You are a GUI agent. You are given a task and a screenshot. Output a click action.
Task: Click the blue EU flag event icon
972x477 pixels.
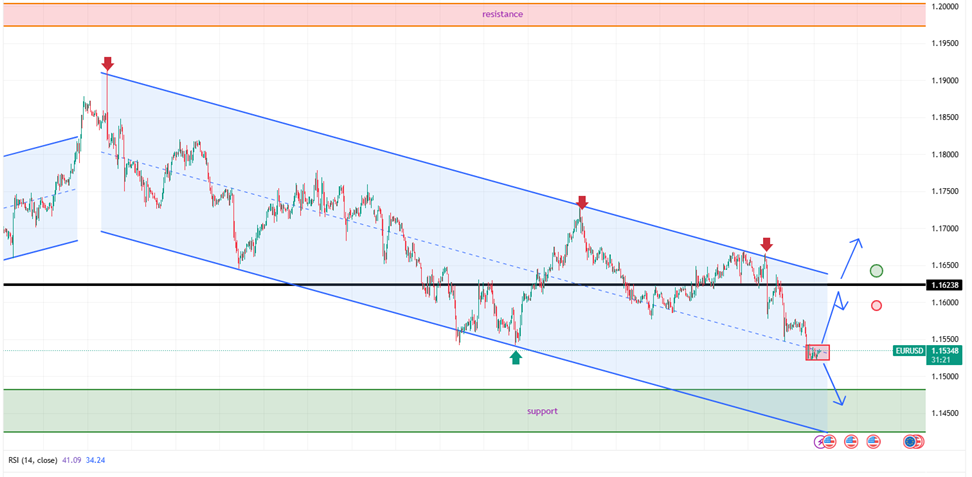(909, 441)
